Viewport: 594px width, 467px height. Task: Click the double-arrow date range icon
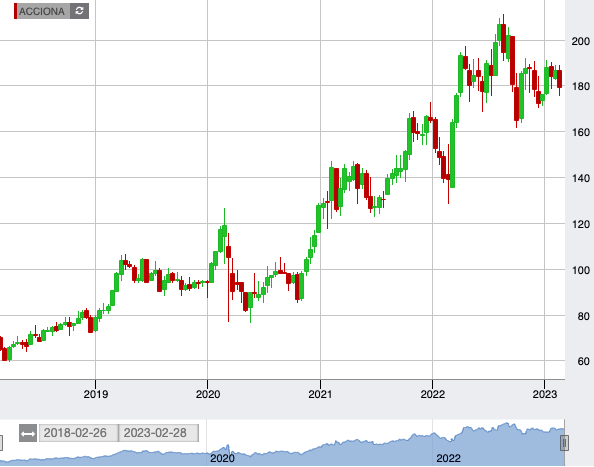28,433
